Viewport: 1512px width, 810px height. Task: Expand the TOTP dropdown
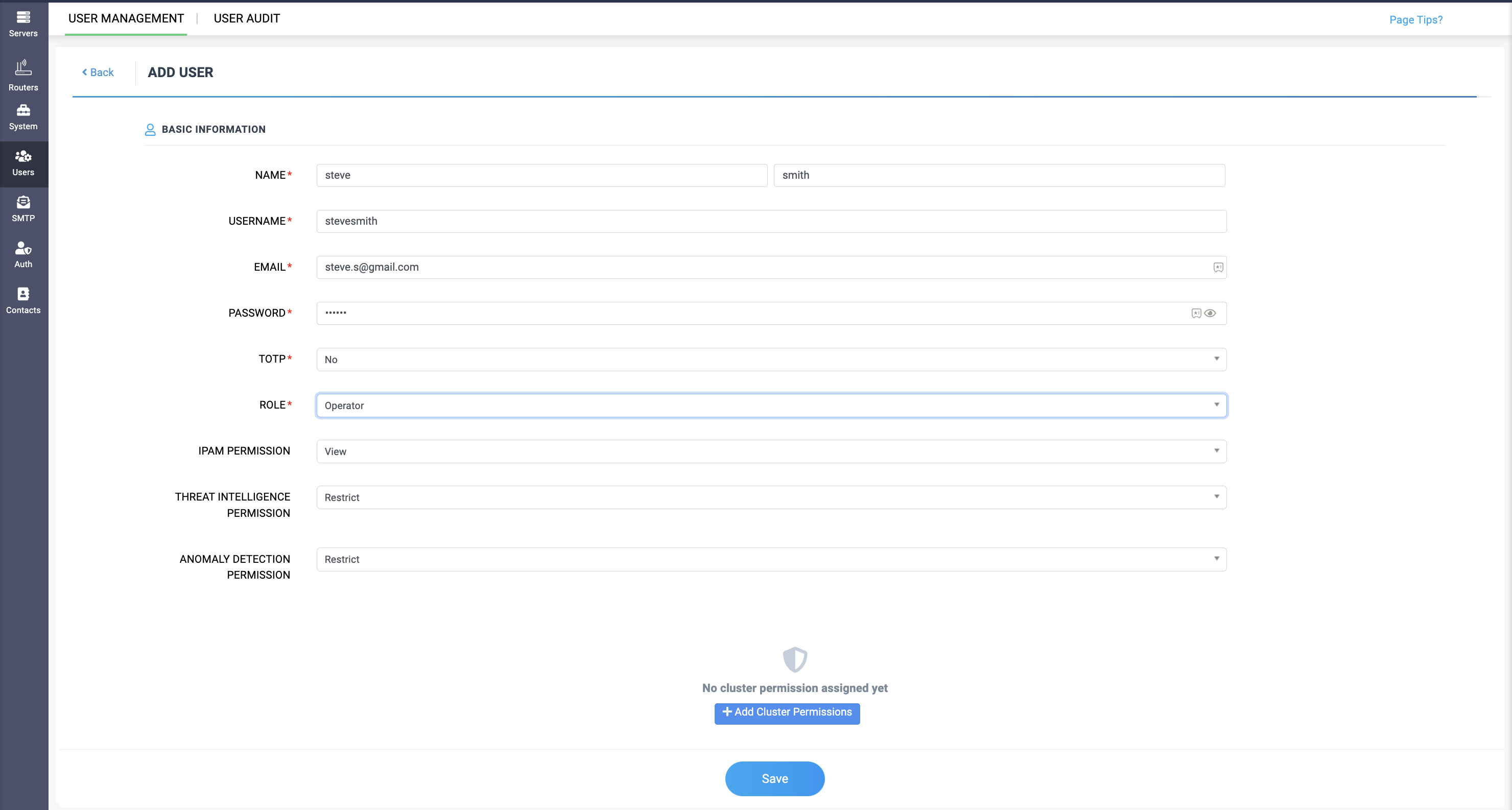click(x=771, y=359)
